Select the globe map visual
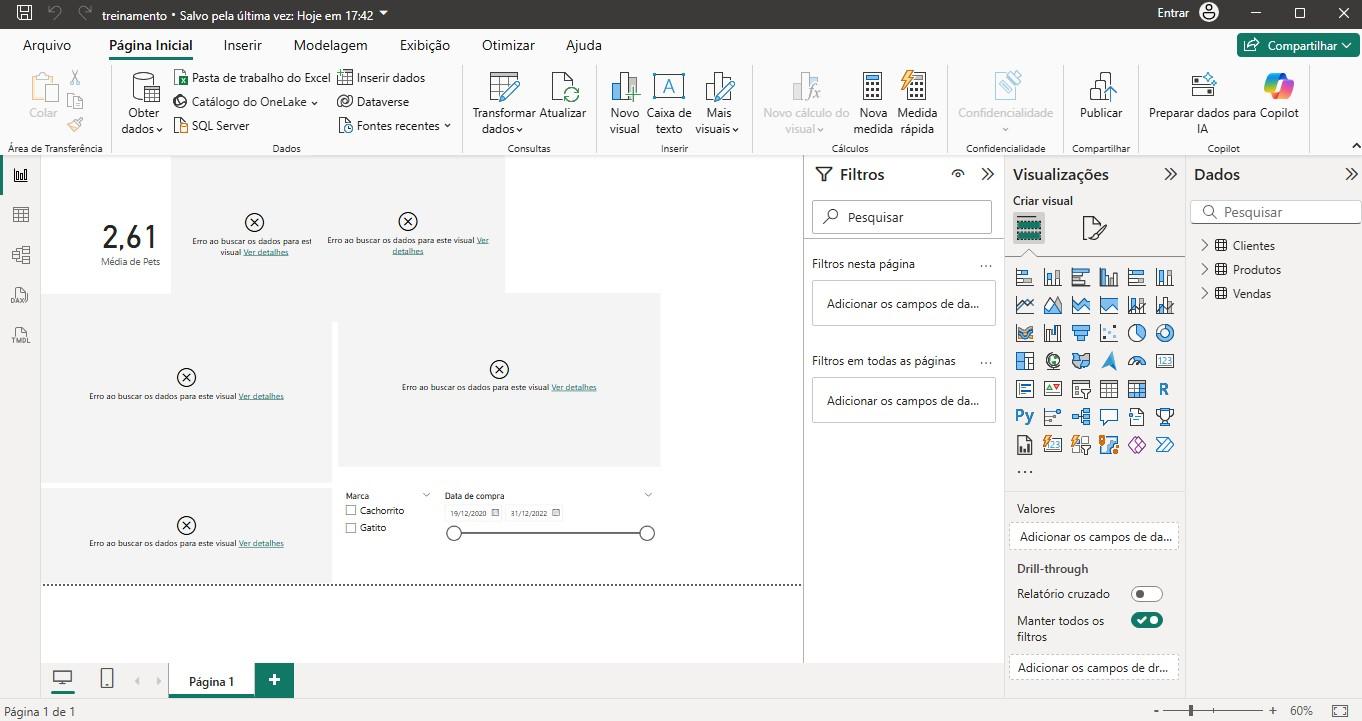Image resolution: width=1362 pixels, height=721 pixels. tap(1053, 361)
